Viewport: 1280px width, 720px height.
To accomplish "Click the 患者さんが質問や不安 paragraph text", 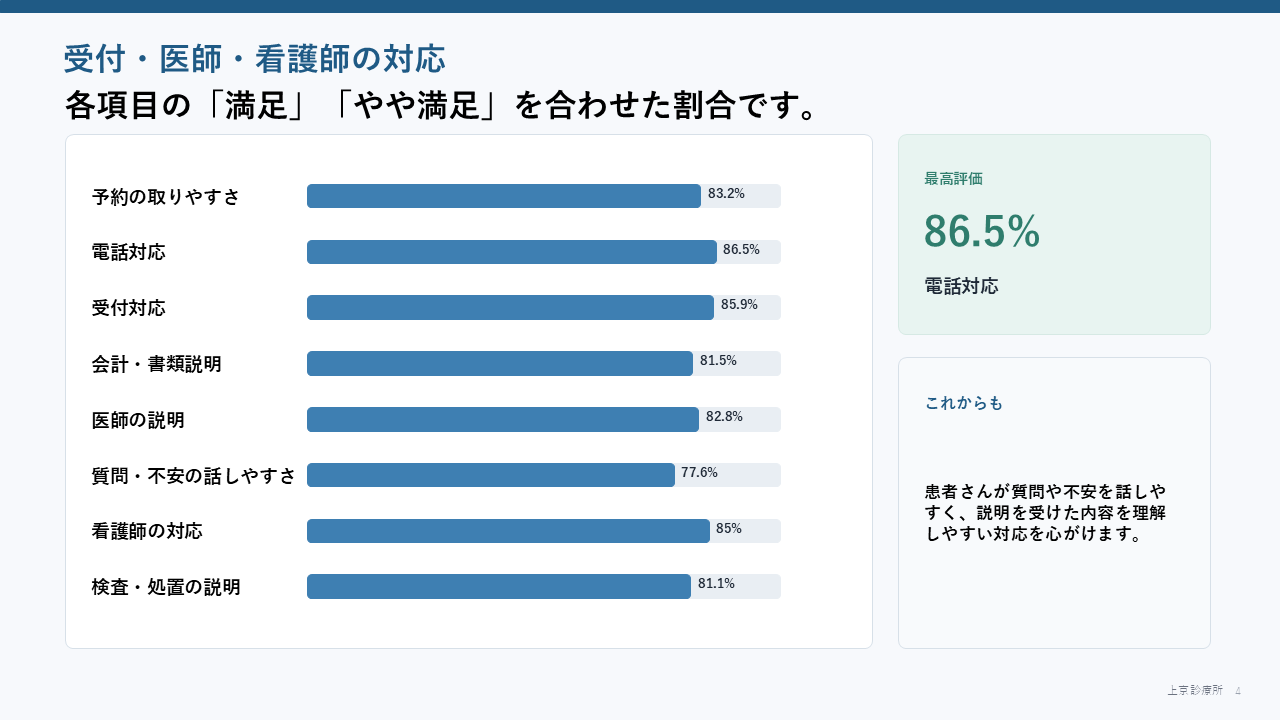I will (x=1046, y=513).
